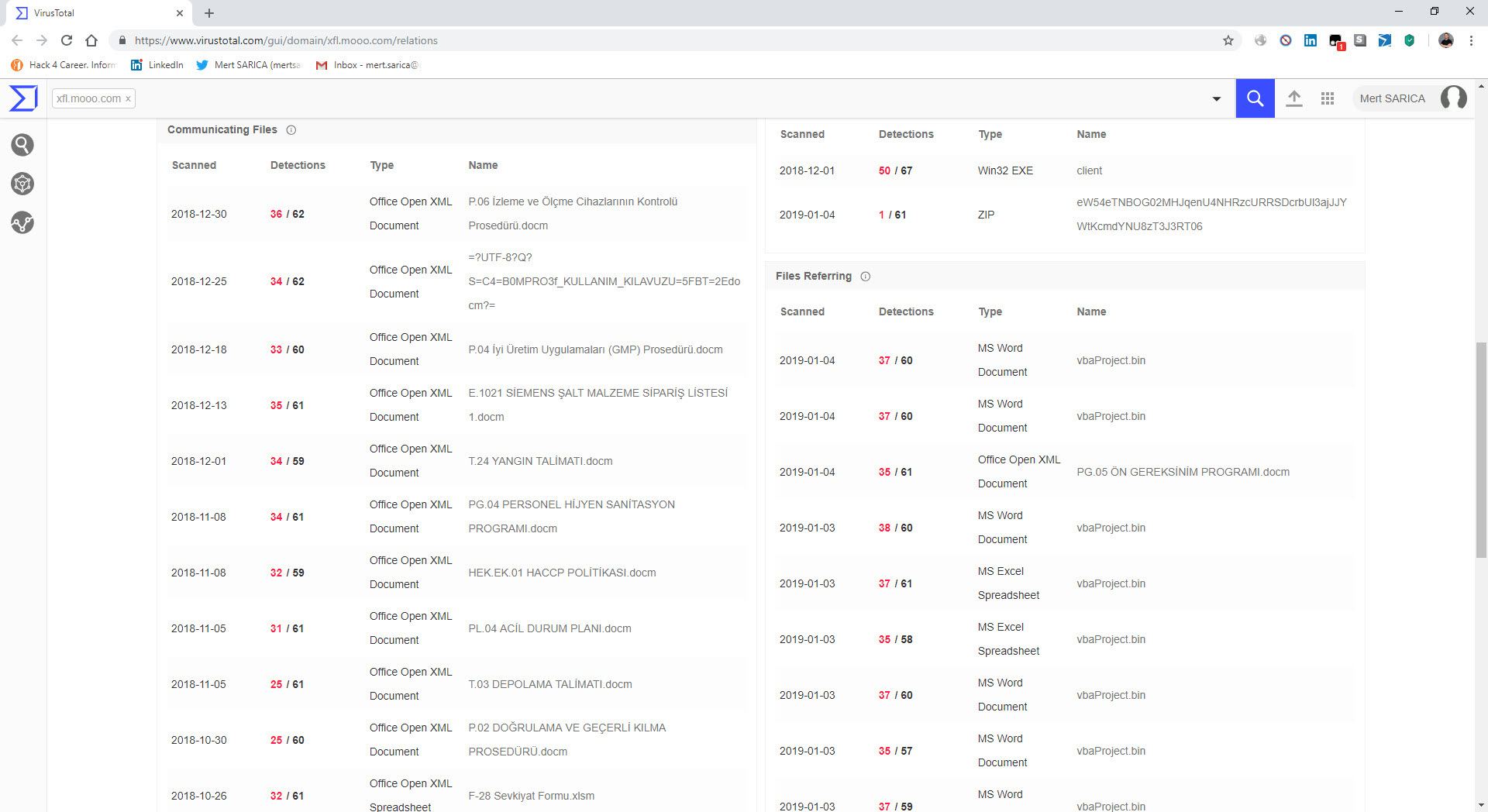Click the blue search magnifier button
Screen dimensions: 1488x812
point(1255,98)
